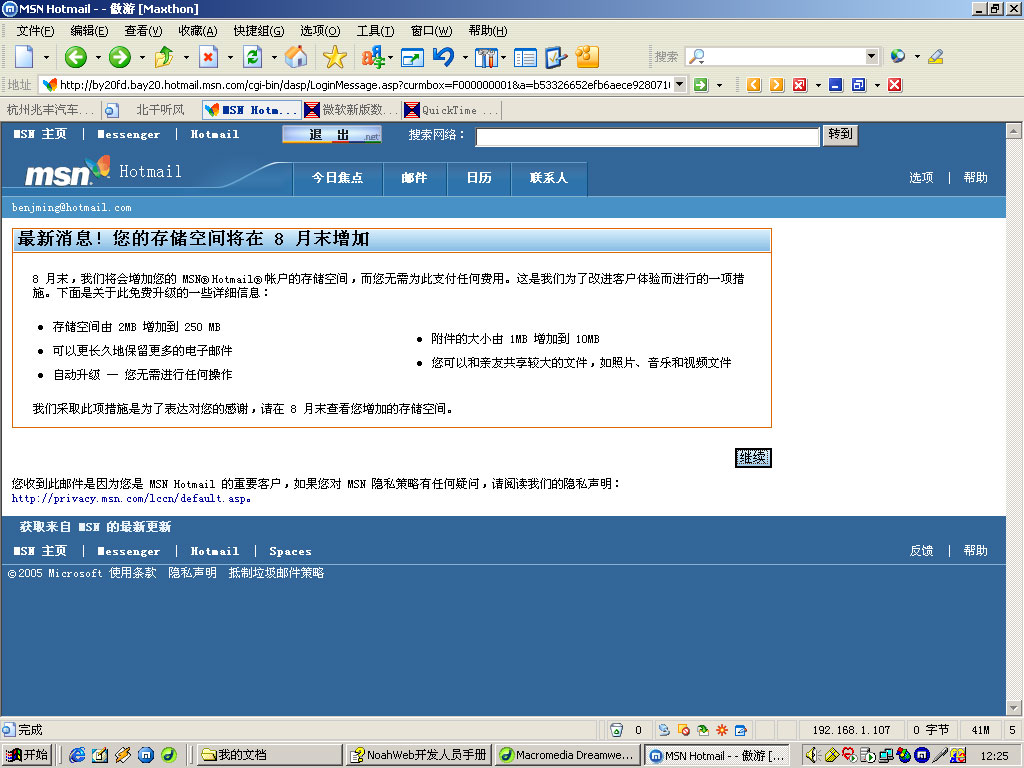Click the network computers icon in the system tray

(x=886, y=755)
